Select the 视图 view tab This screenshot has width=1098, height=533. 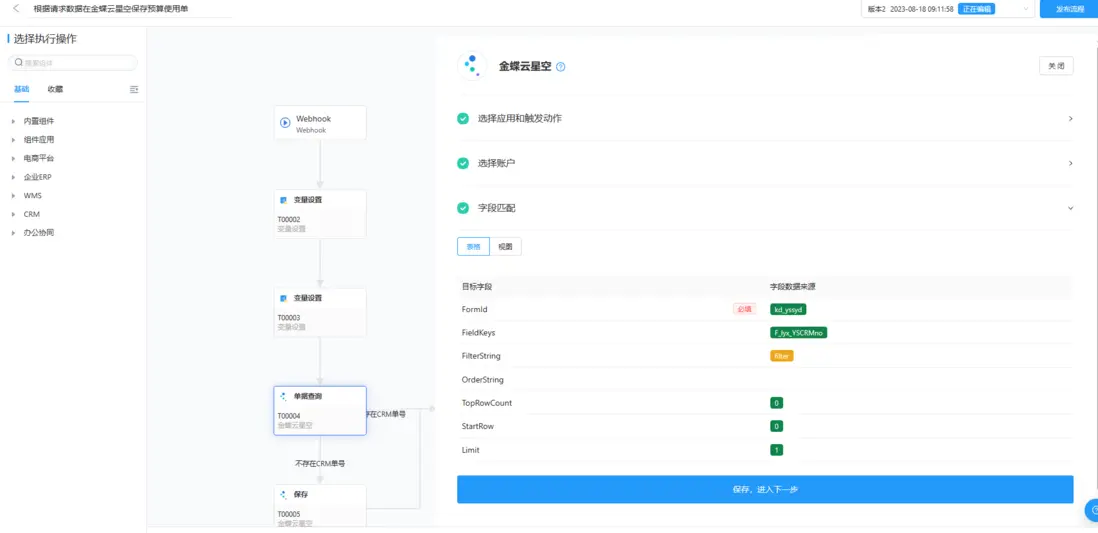[506, 247]
